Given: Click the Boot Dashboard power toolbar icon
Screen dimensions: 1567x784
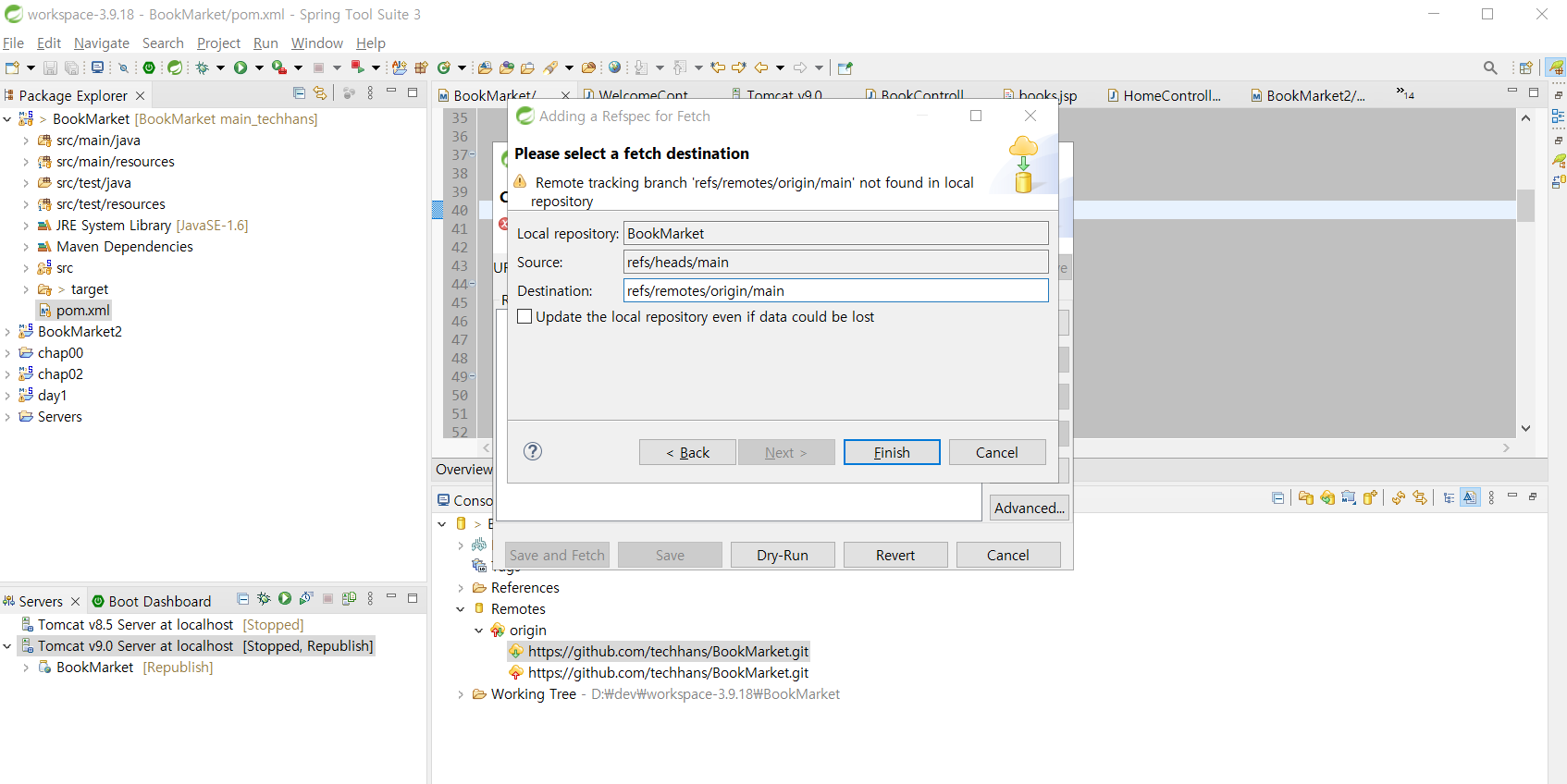Looking at the screenshot, I should coord(149,67).
